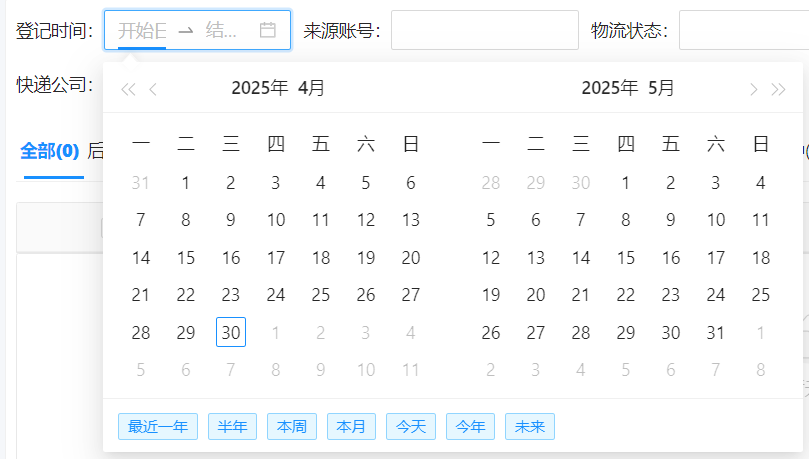Click the 2025年 year label above April

pos(259,88)
